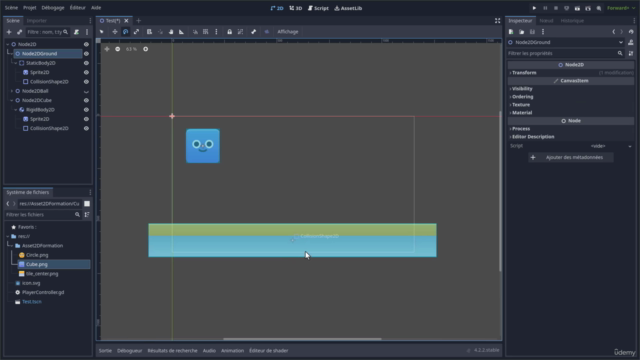Viewport: 640px width, 360px height.
Task: Open the Scène menu
Action: pyautogui.click(x=11, y=8)
